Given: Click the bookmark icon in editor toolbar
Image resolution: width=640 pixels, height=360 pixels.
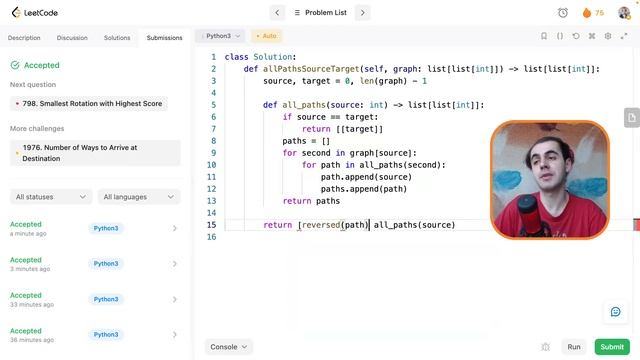Looking at the screenshot, I should [x=544, y=36].
